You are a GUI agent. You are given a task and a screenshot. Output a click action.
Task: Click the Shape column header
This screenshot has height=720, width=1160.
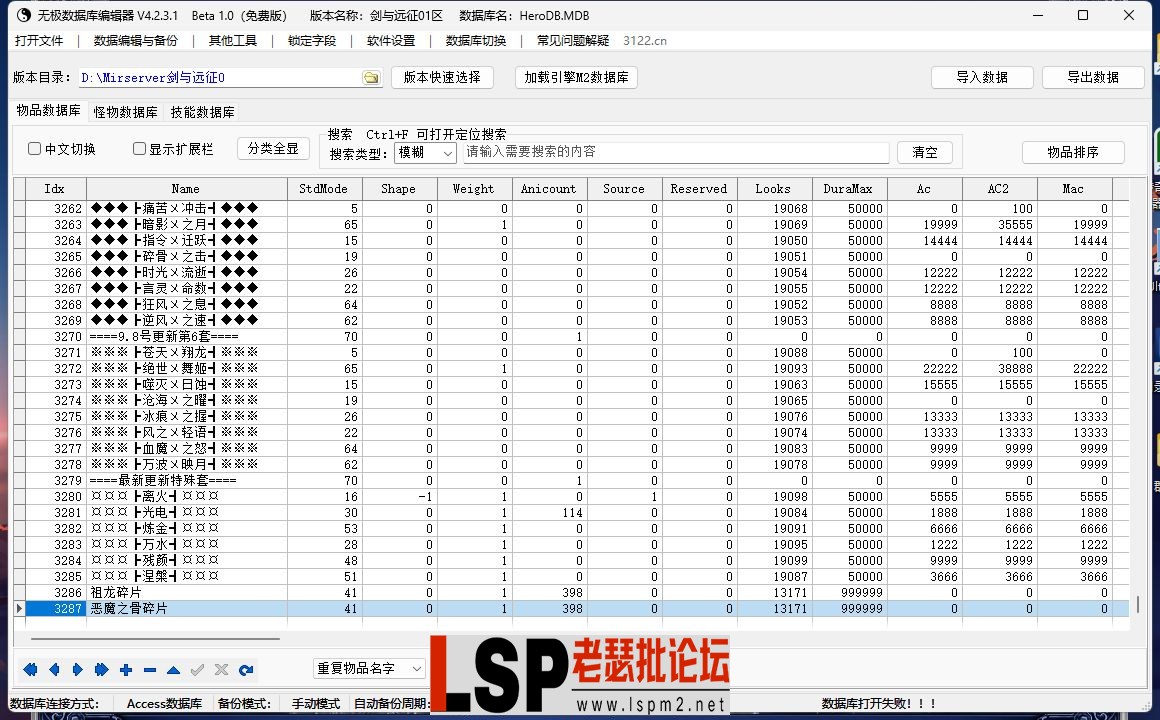pyautogui.click(x=398, y=189)
